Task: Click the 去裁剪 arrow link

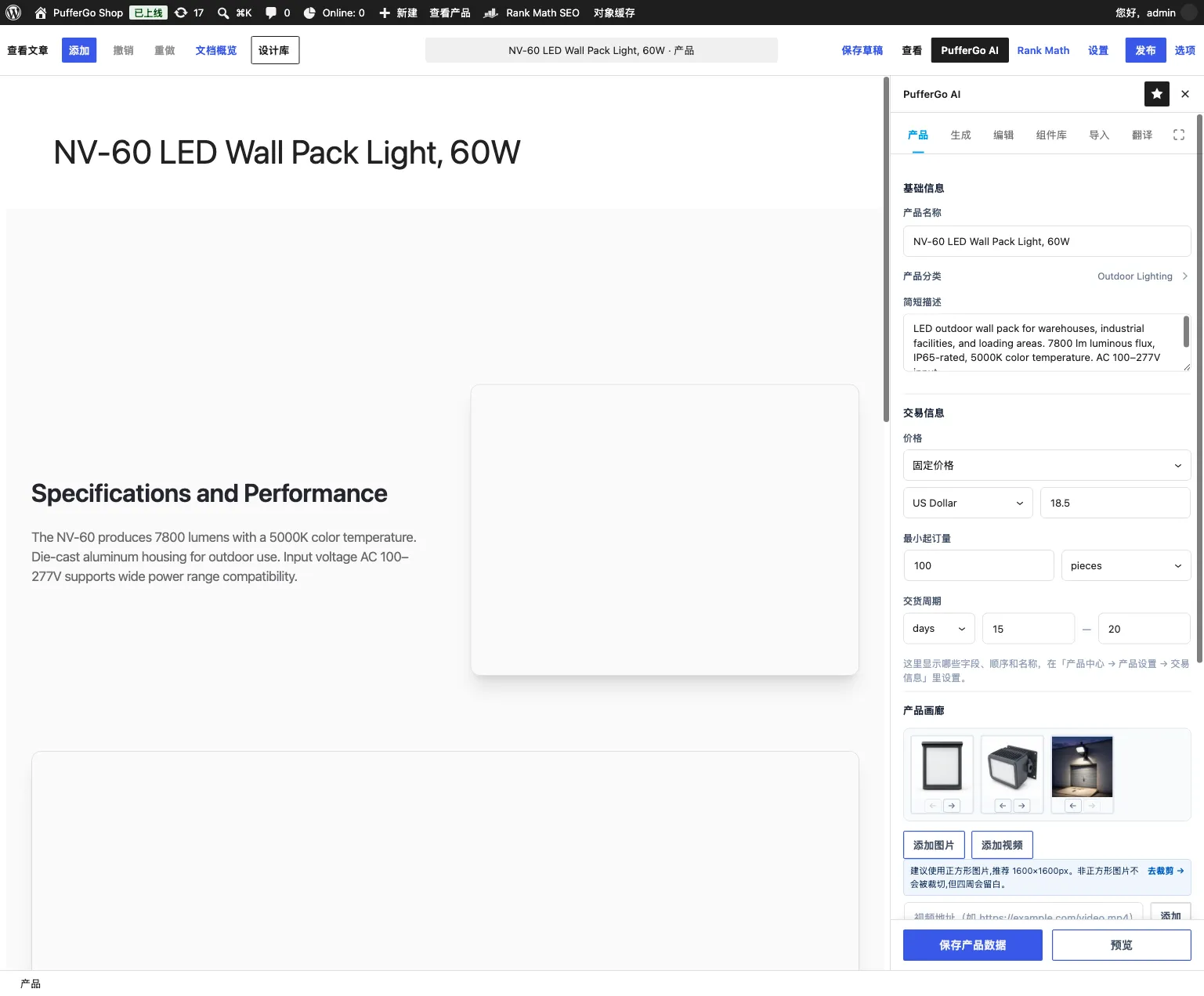Action: (x=1166, y=871)
